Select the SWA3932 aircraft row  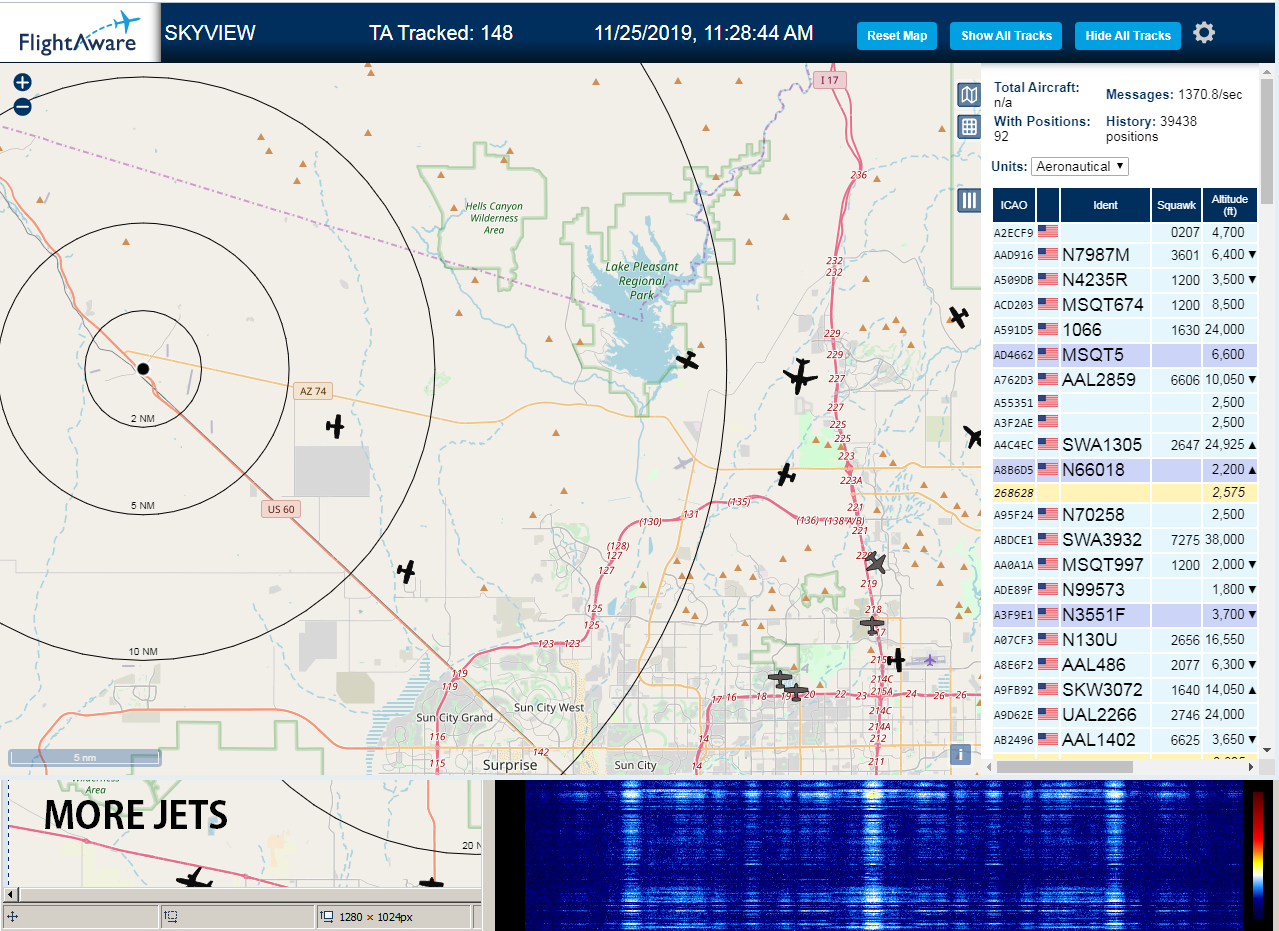click(x=1125, y=540)
